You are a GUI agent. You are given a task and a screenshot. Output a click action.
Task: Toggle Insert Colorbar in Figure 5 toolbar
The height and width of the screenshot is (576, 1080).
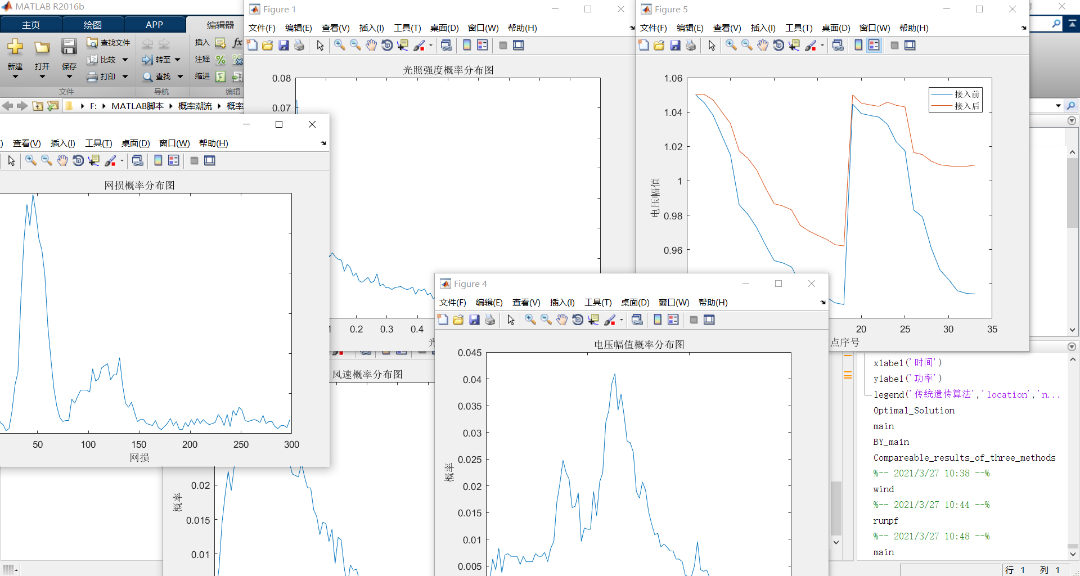(858, 45)
